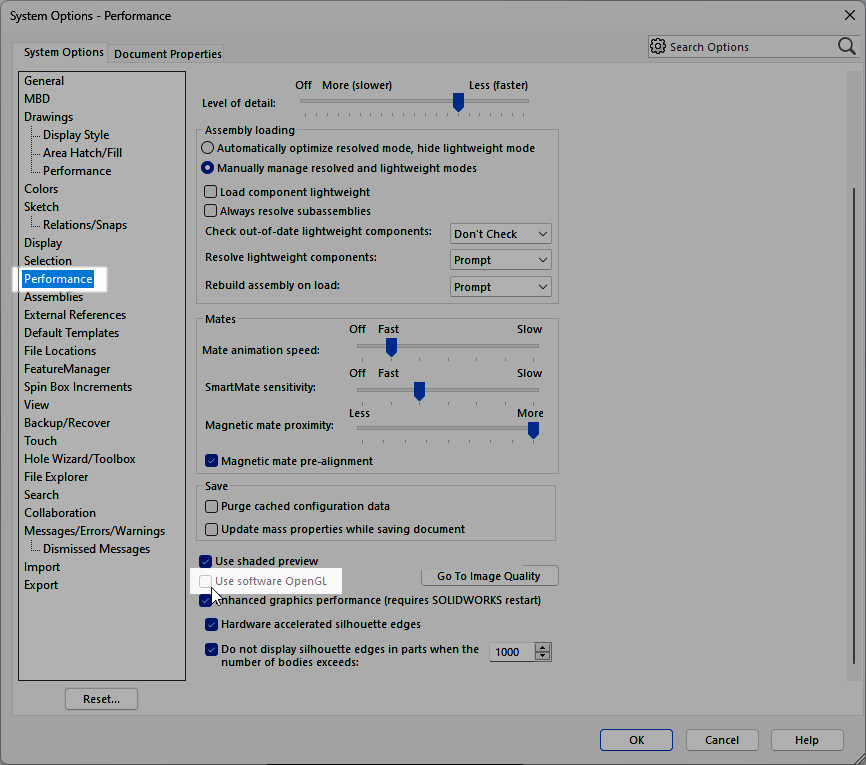The width and height of the screenshot is (866, 765).
Task: Select Manually manage resolved and lightweight modes
Action: (207, 168)
